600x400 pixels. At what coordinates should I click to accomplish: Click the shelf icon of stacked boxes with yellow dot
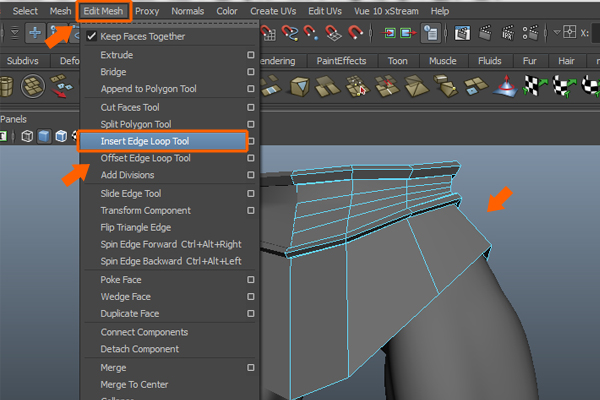445,86
